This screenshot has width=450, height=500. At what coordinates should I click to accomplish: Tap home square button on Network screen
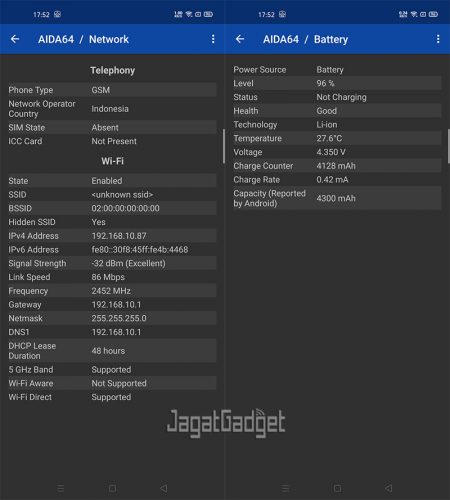112,489
